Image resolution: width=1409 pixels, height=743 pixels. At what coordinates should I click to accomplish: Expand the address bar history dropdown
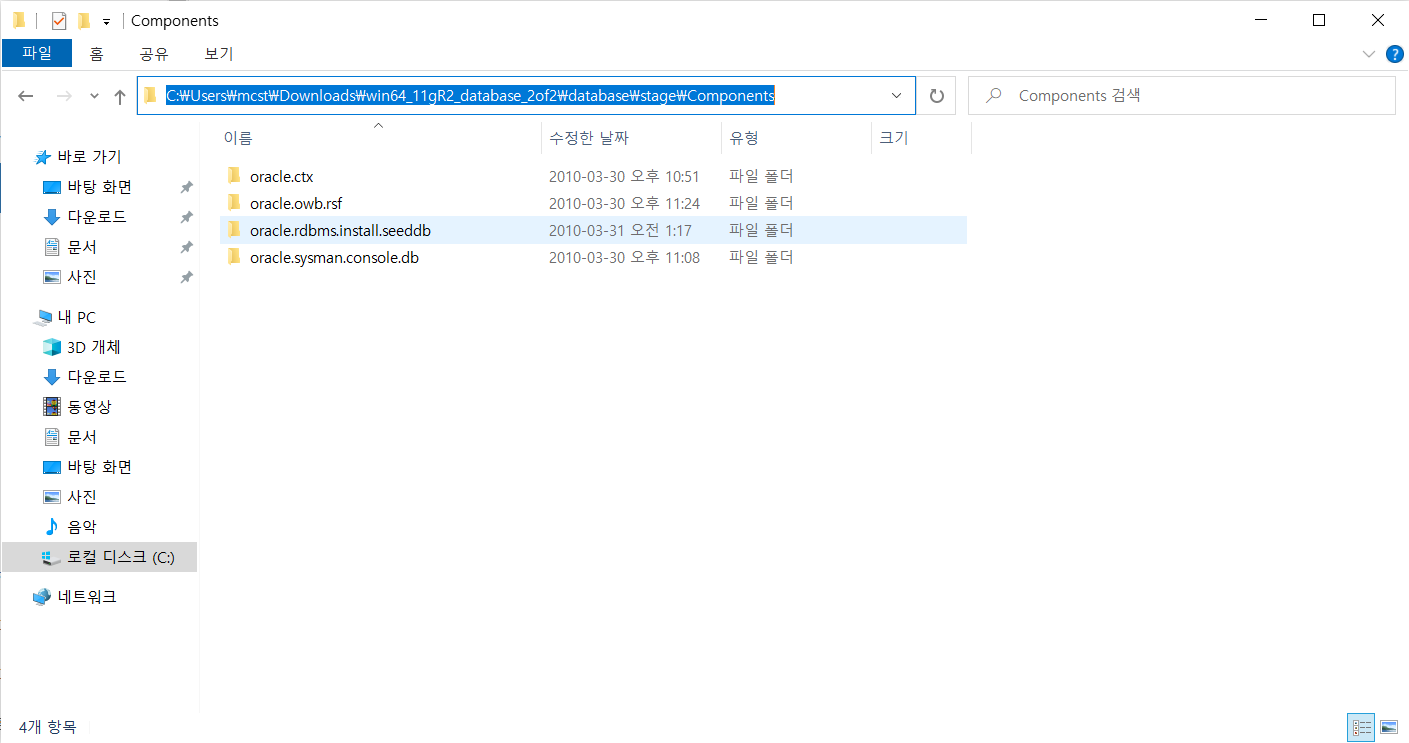(896, 96)
